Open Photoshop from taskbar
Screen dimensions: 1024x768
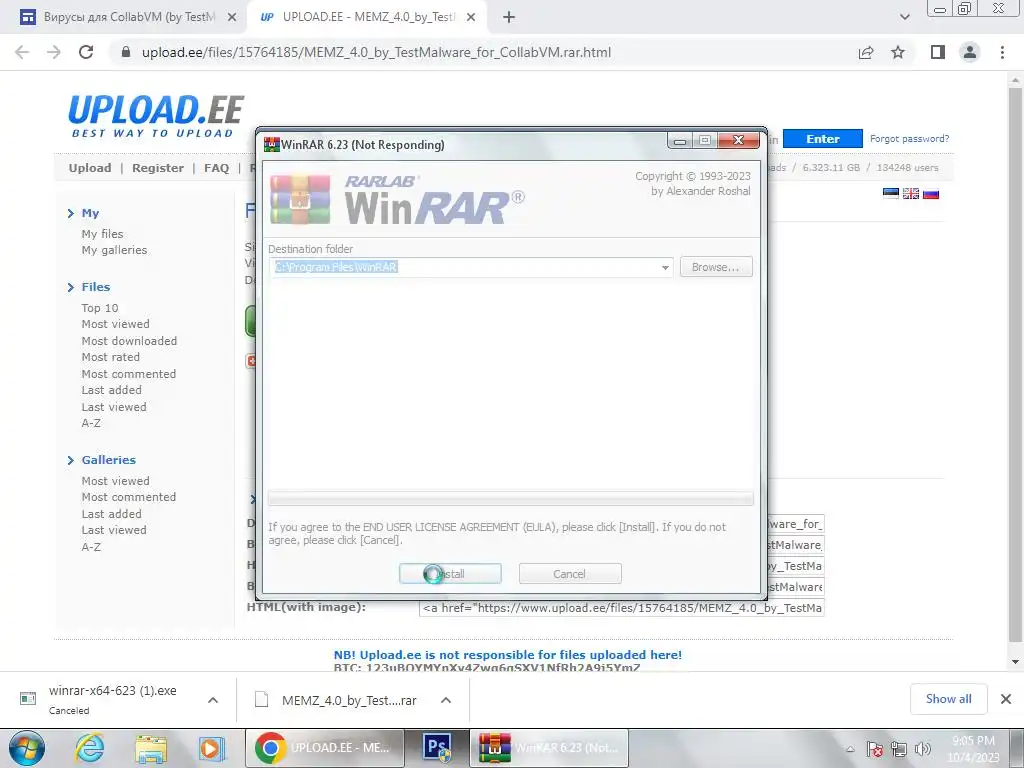point(437,748)
